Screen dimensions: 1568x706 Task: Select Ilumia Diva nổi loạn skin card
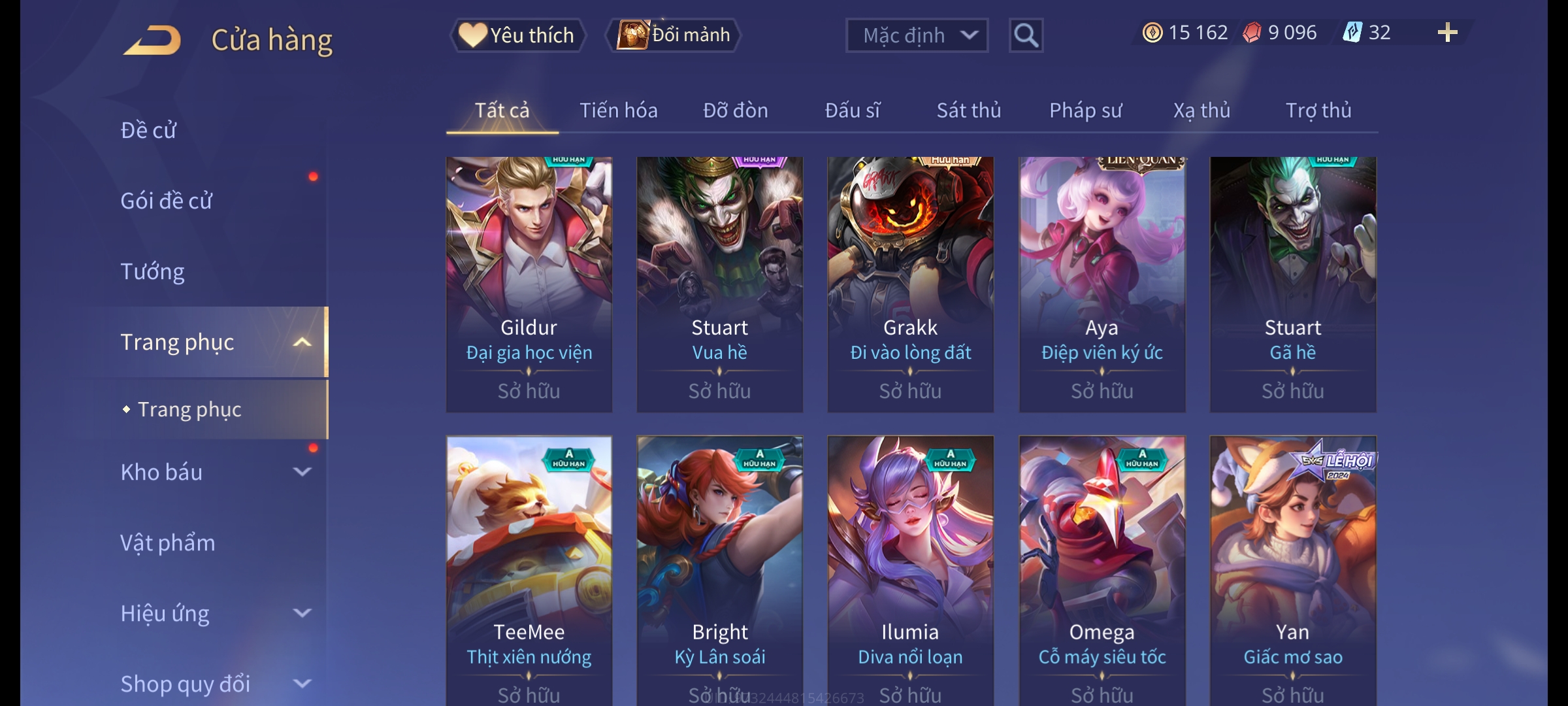coord(910,571)
